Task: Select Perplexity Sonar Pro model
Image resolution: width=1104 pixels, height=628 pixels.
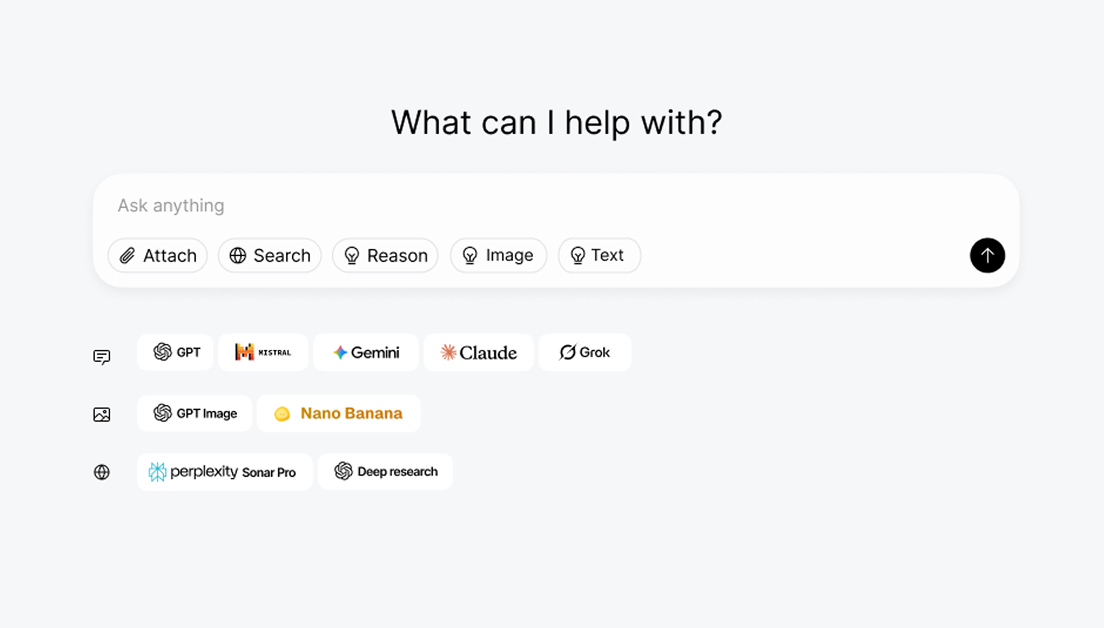Action: 224,472
